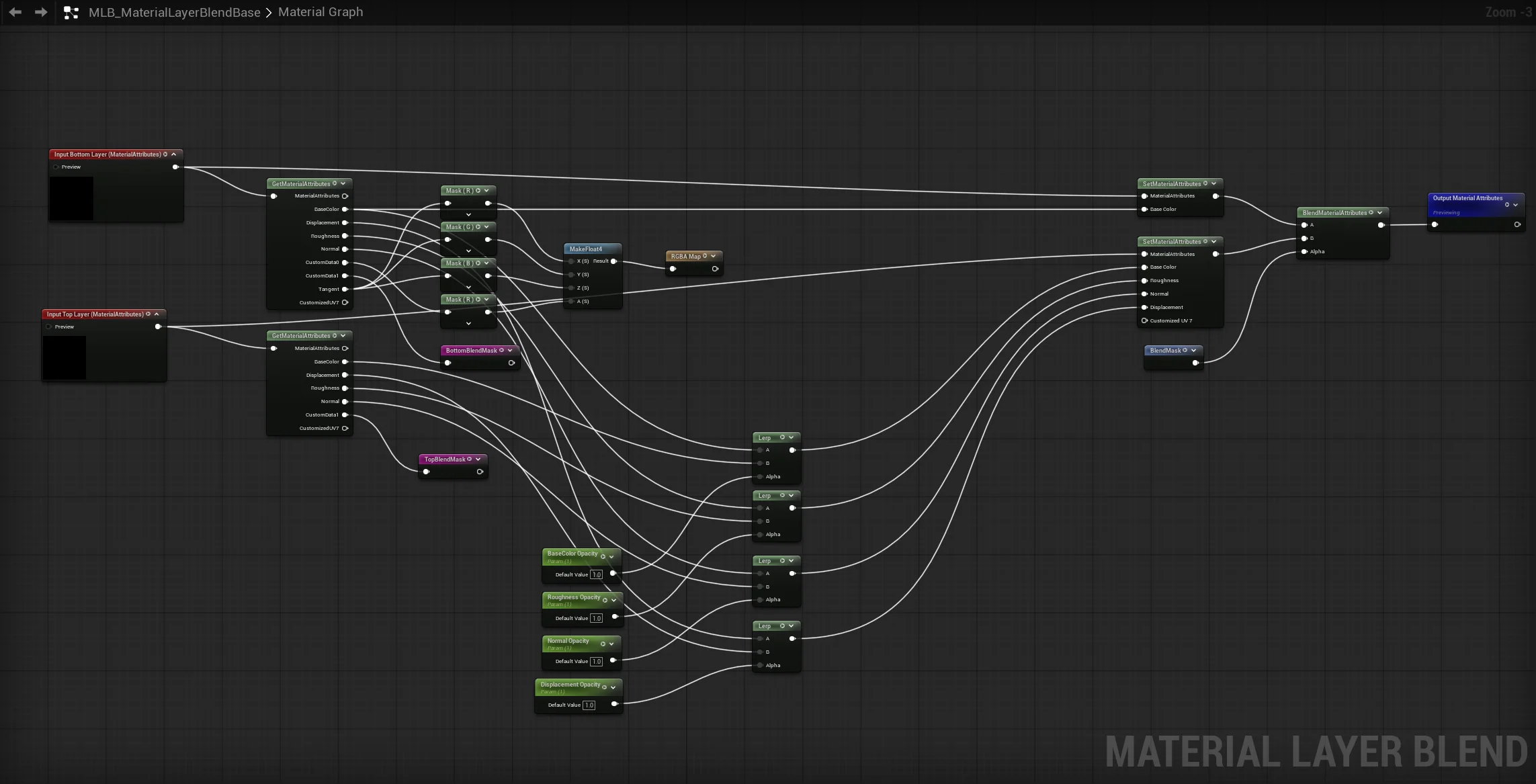Click the BlendMask node output pin

point(1195,363)
